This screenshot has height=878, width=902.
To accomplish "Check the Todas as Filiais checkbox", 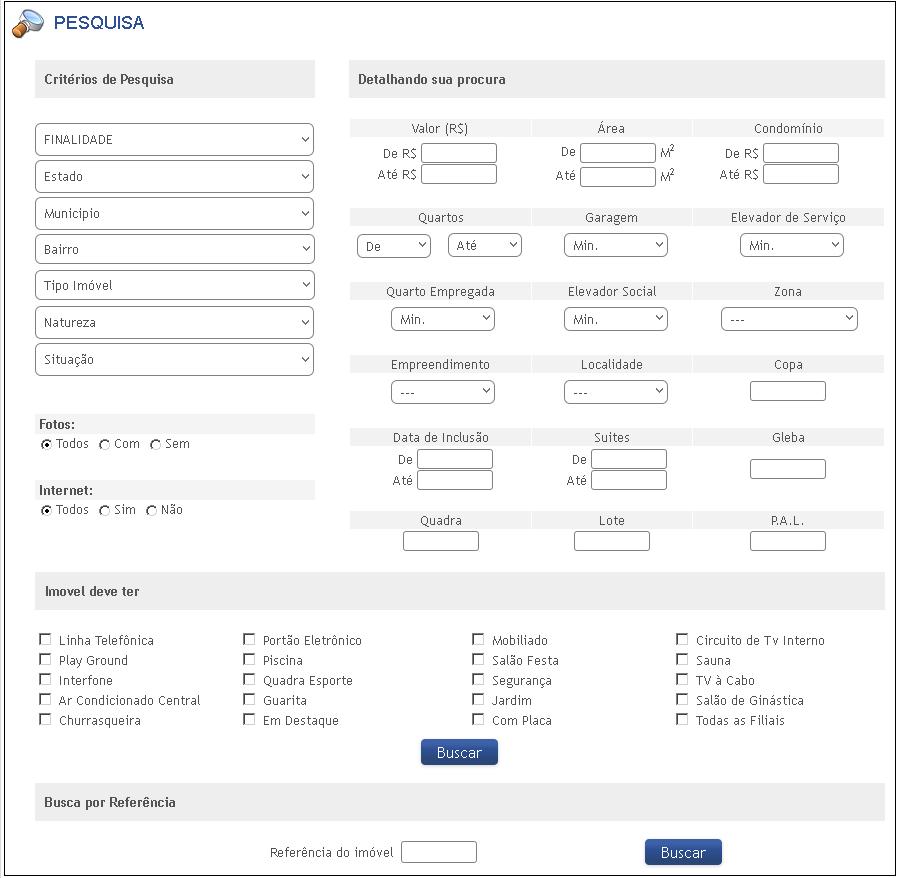I will coord(683,720).
